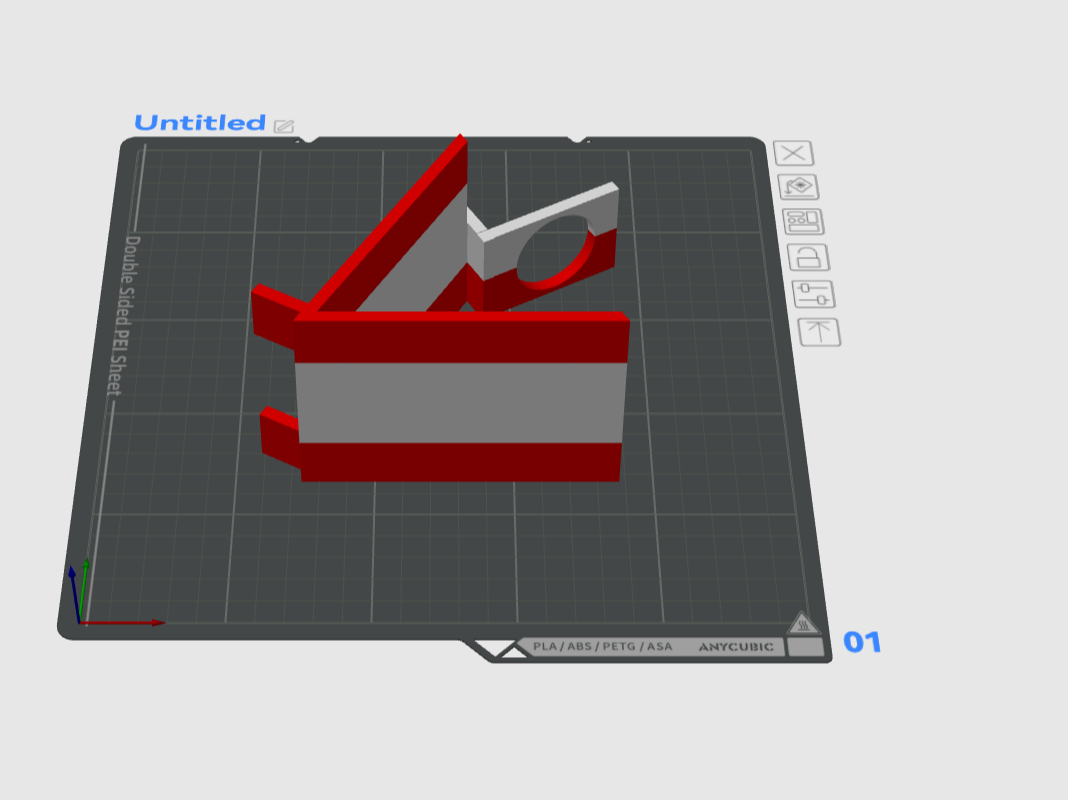Image resolution: width=1068 pixels, height=801 pixels.
Task: Click the PLA / ABS / PETG / ASA label
Action: pos(602,646)
